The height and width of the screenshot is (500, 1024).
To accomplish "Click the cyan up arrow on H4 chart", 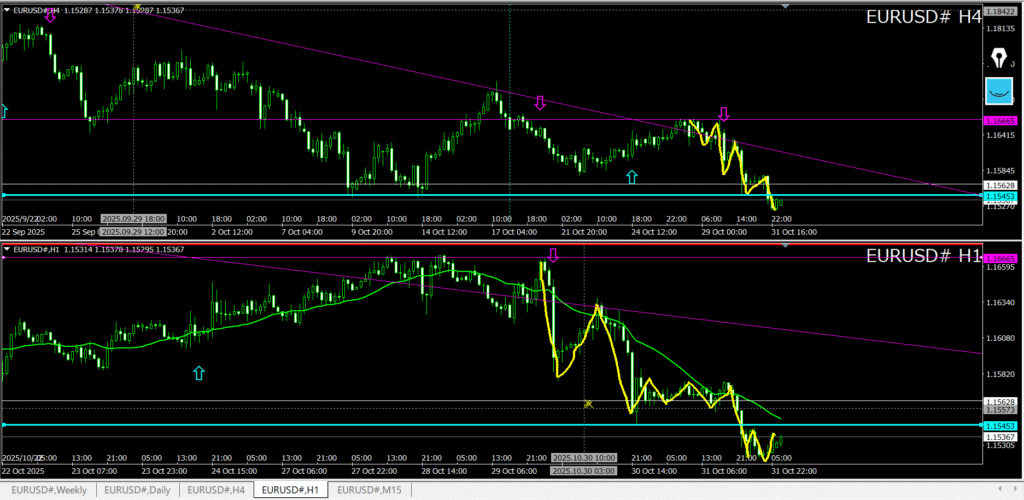I will tap(631, 177).
